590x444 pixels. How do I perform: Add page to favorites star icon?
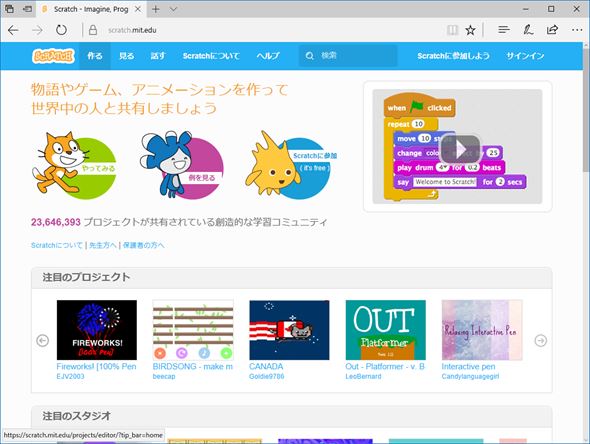pyautogui.click(x=470, y=30)
